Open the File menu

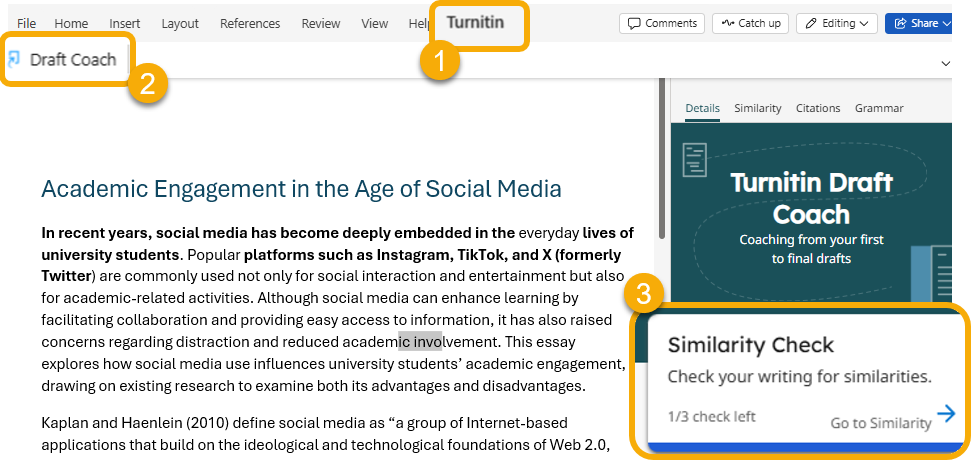[26, 23]
